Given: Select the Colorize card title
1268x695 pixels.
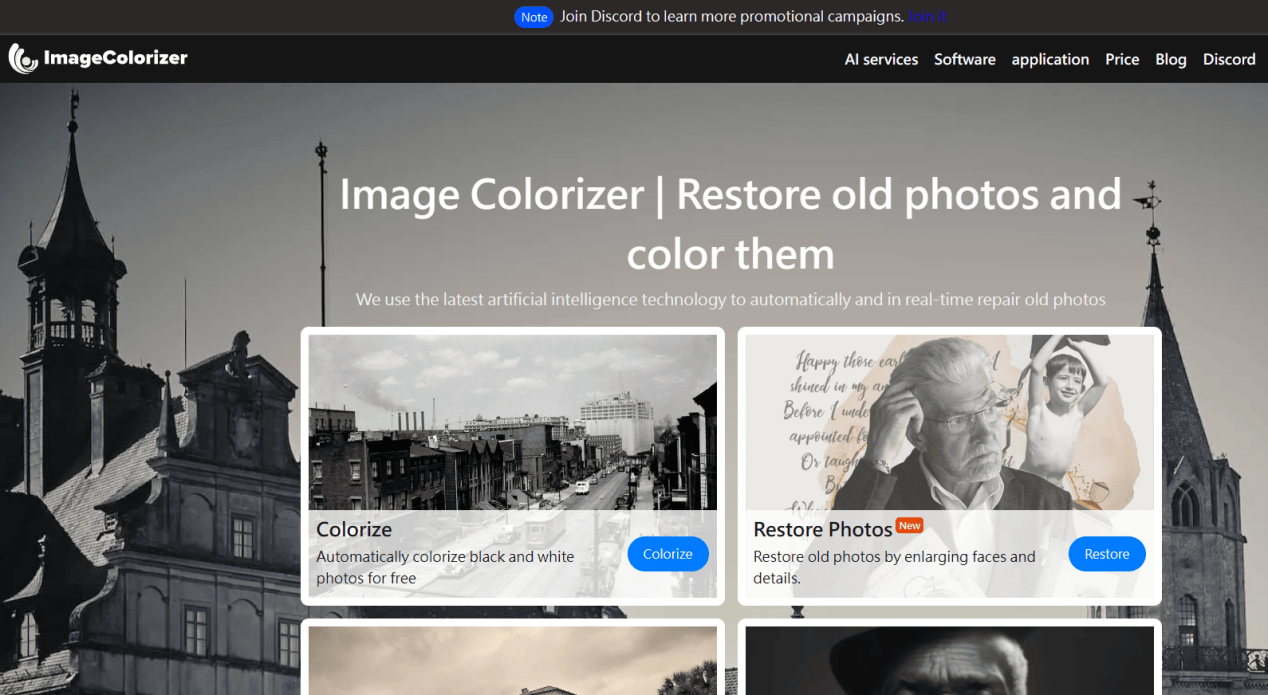Looking at the screenshot, I should tap(354, 529).
